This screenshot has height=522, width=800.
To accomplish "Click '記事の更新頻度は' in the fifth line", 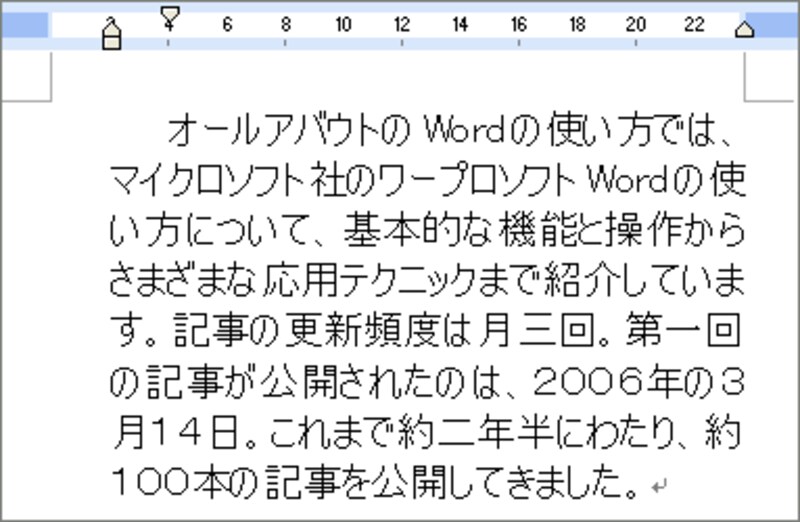I will pyautogui.click(x=322, y=331).
